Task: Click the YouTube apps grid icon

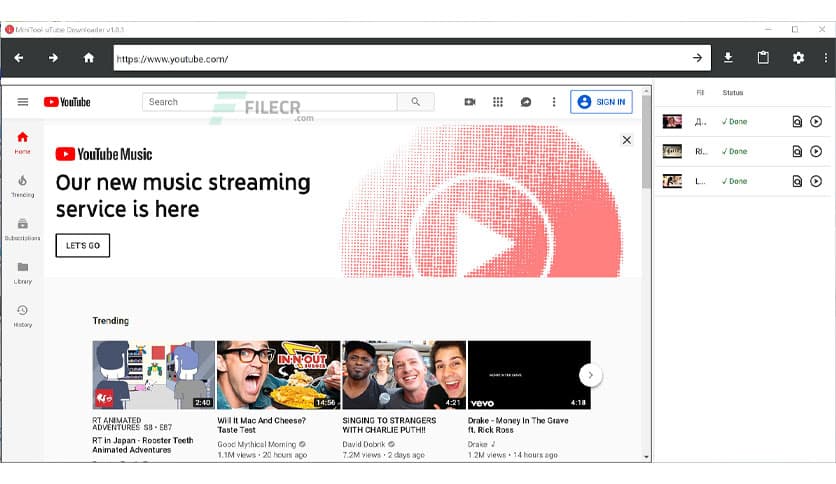Action: point(498,102)
